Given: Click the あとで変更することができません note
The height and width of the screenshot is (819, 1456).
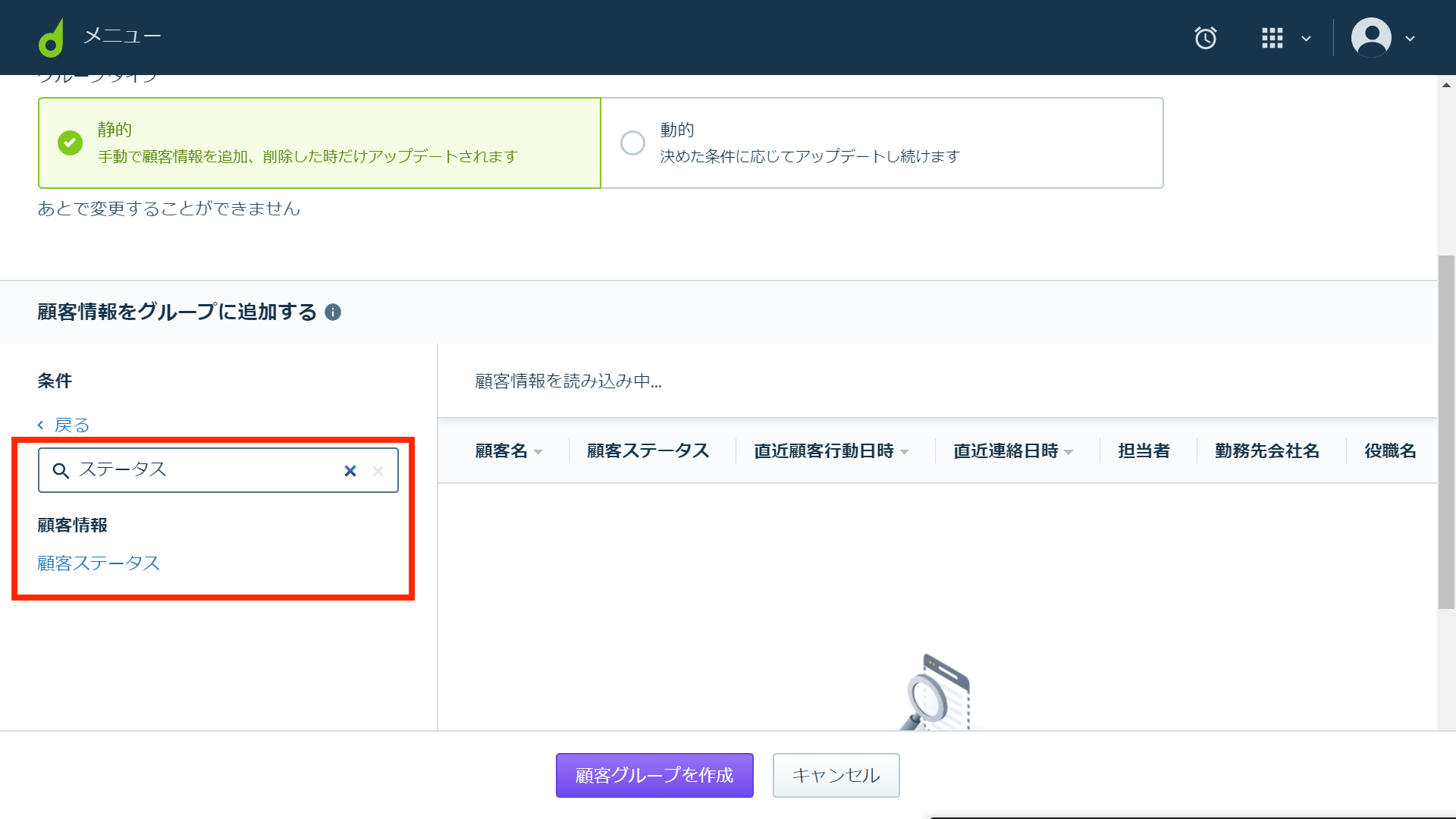Looking at the screenshot, I should tap(169, 209).
